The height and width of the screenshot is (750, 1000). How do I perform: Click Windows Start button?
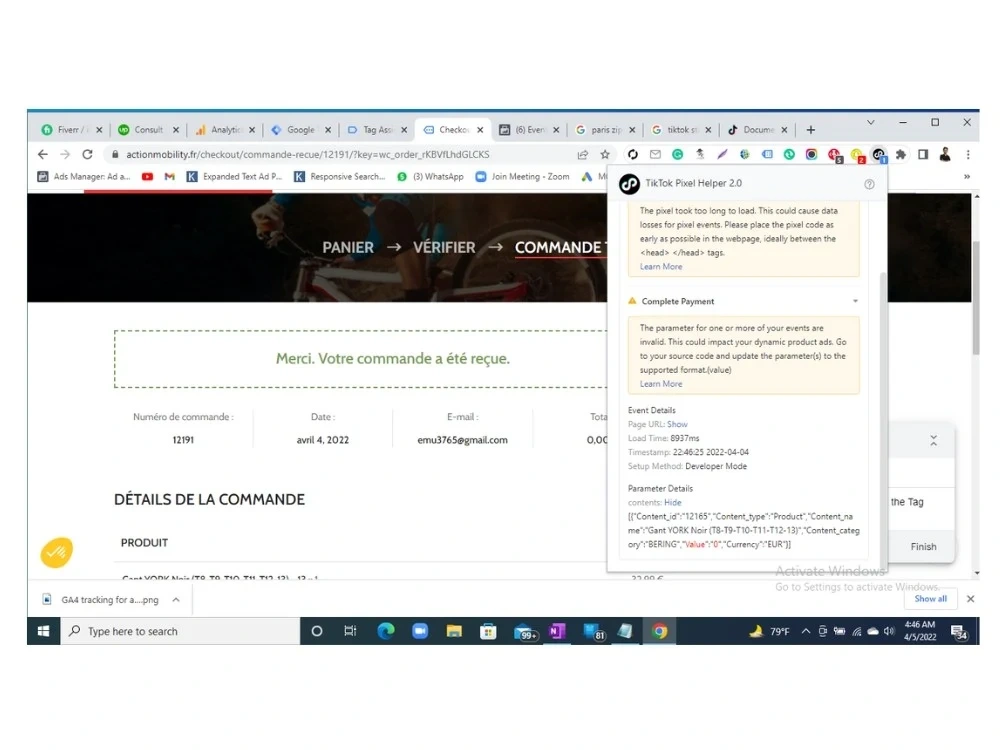43,631
